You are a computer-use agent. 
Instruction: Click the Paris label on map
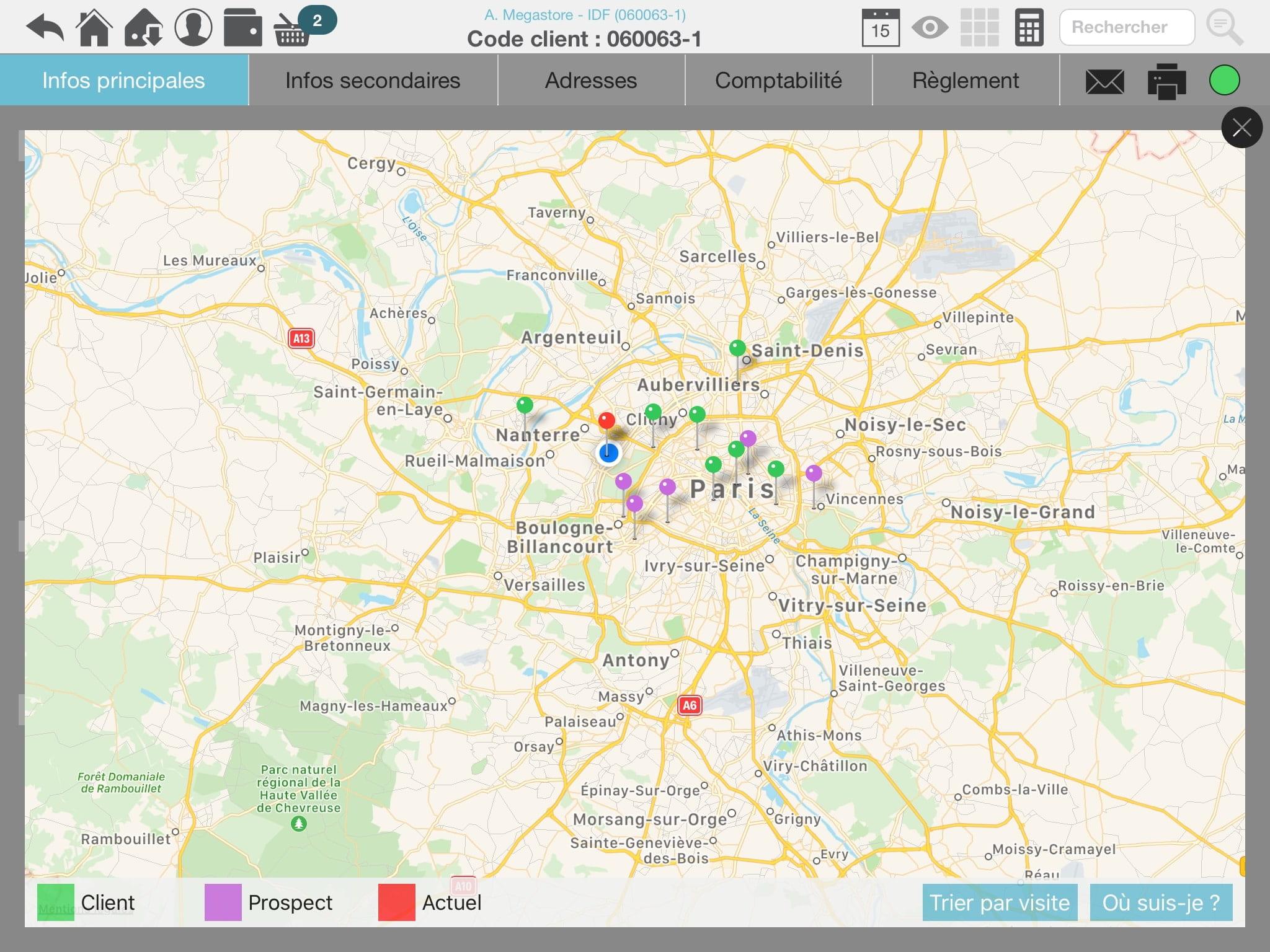coord(733,489)
